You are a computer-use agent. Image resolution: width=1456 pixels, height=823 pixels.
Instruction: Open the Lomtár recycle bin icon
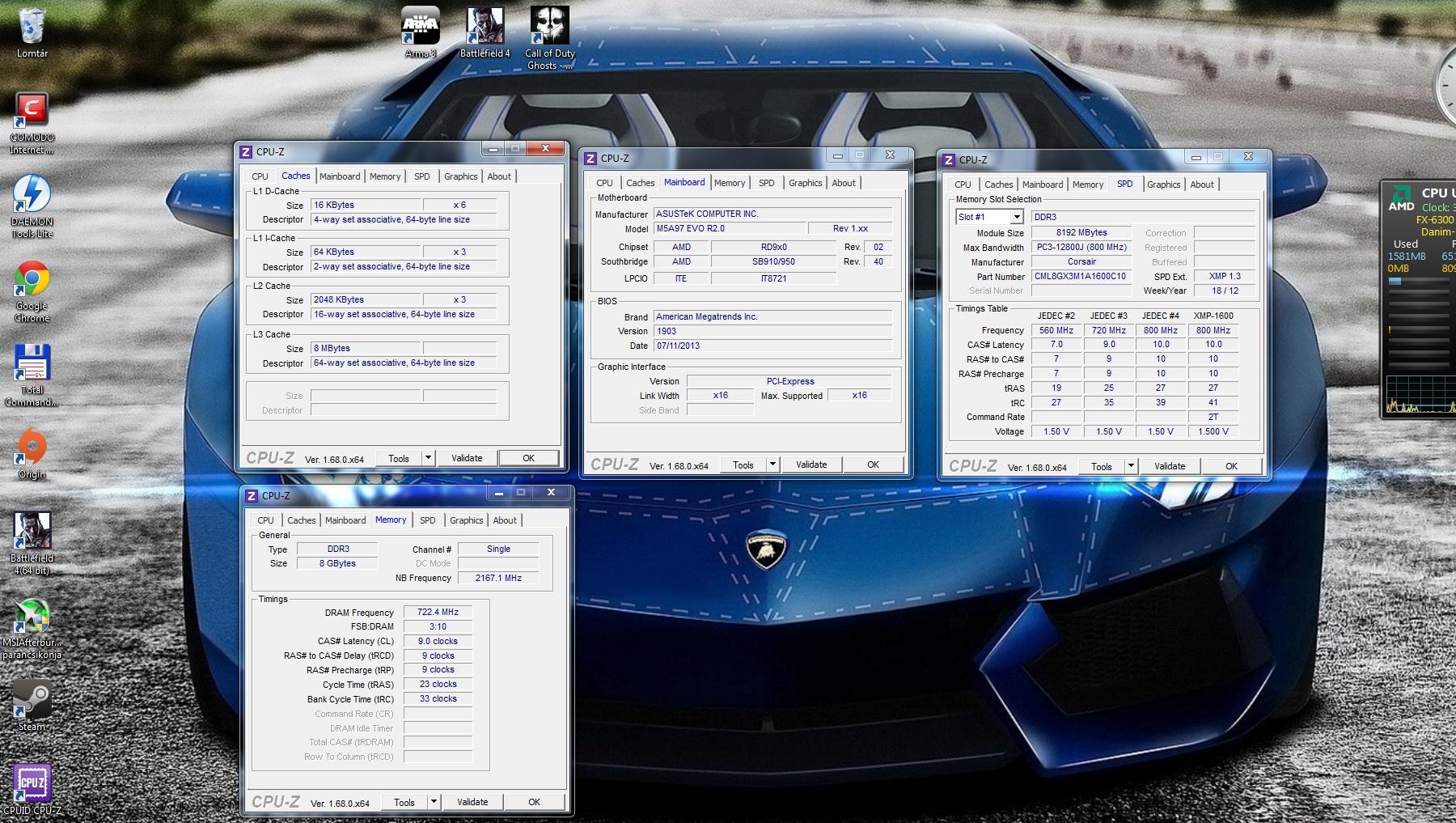32,32
